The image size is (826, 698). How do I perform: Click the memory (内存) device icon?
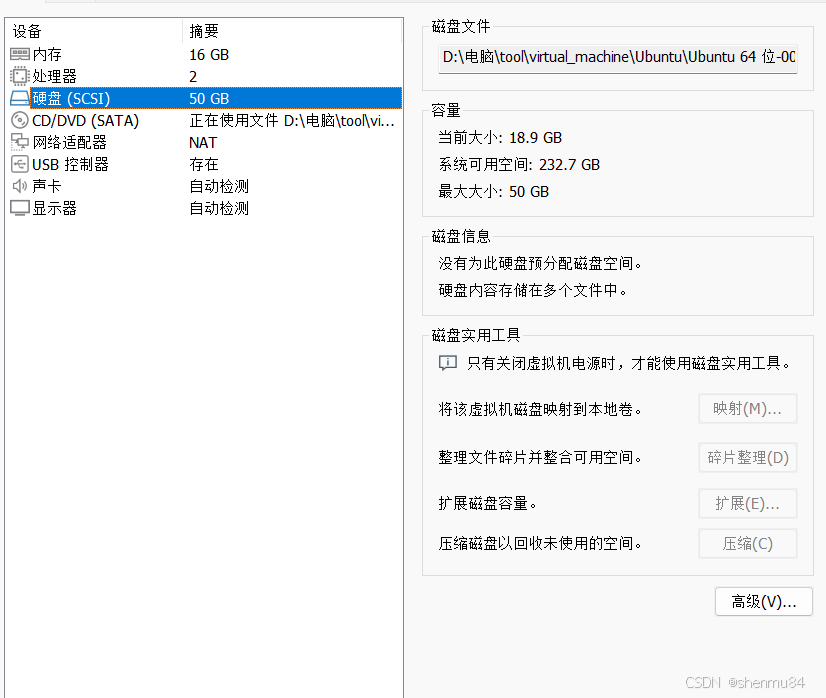tap(19, 55)
